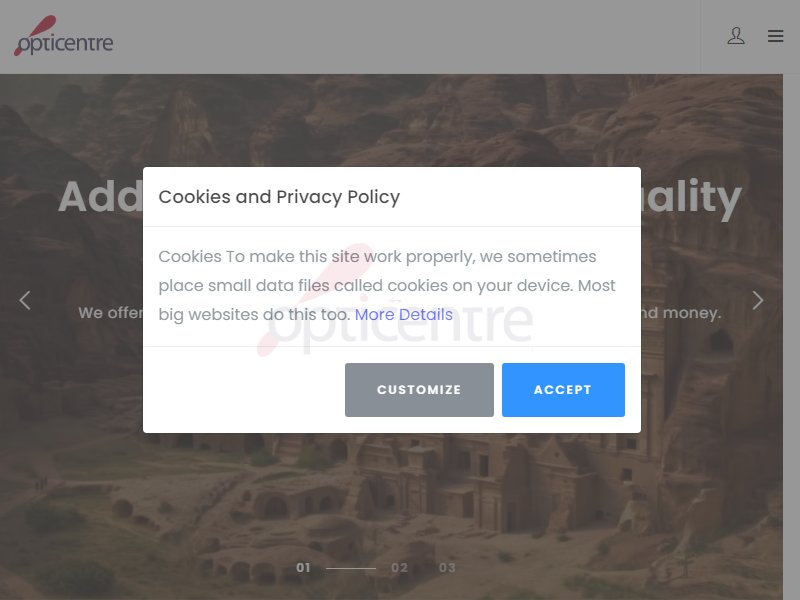Screen dimensions: 800x600
Task: Click the cookie description paragraph text
Action: tap(387, 285)
